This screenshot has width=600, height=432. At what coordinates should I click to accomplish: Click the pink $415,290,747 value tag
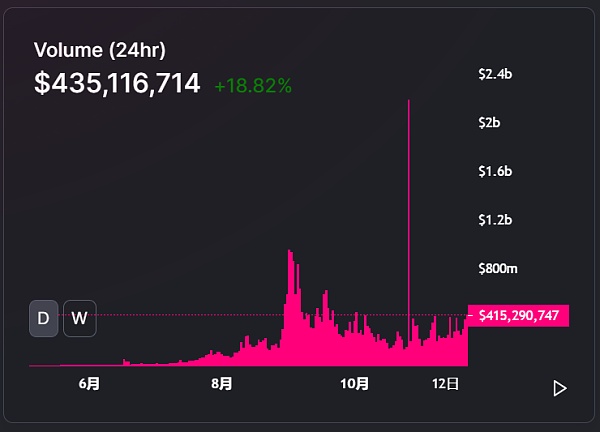[518, 316]
